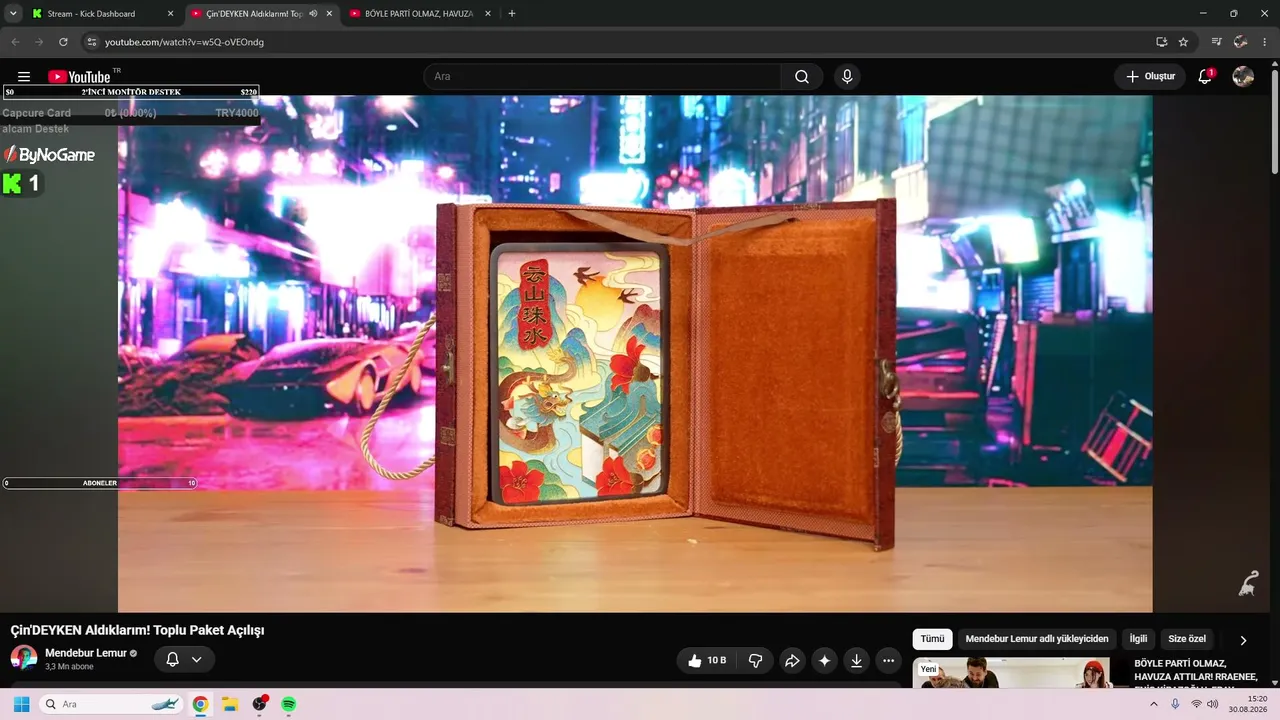This screenshot has width=1280, height=720.
Task: Like the video with thumbs up
Action: click(706, 660)
